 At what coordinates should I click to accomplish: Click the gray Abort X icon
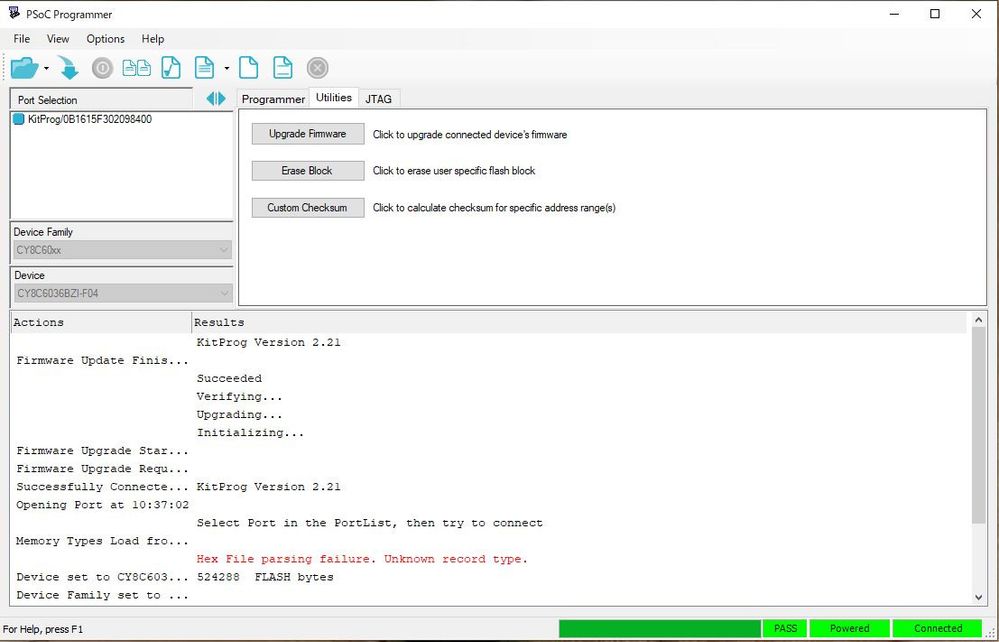pyautogui.click(x=317, y=68)
